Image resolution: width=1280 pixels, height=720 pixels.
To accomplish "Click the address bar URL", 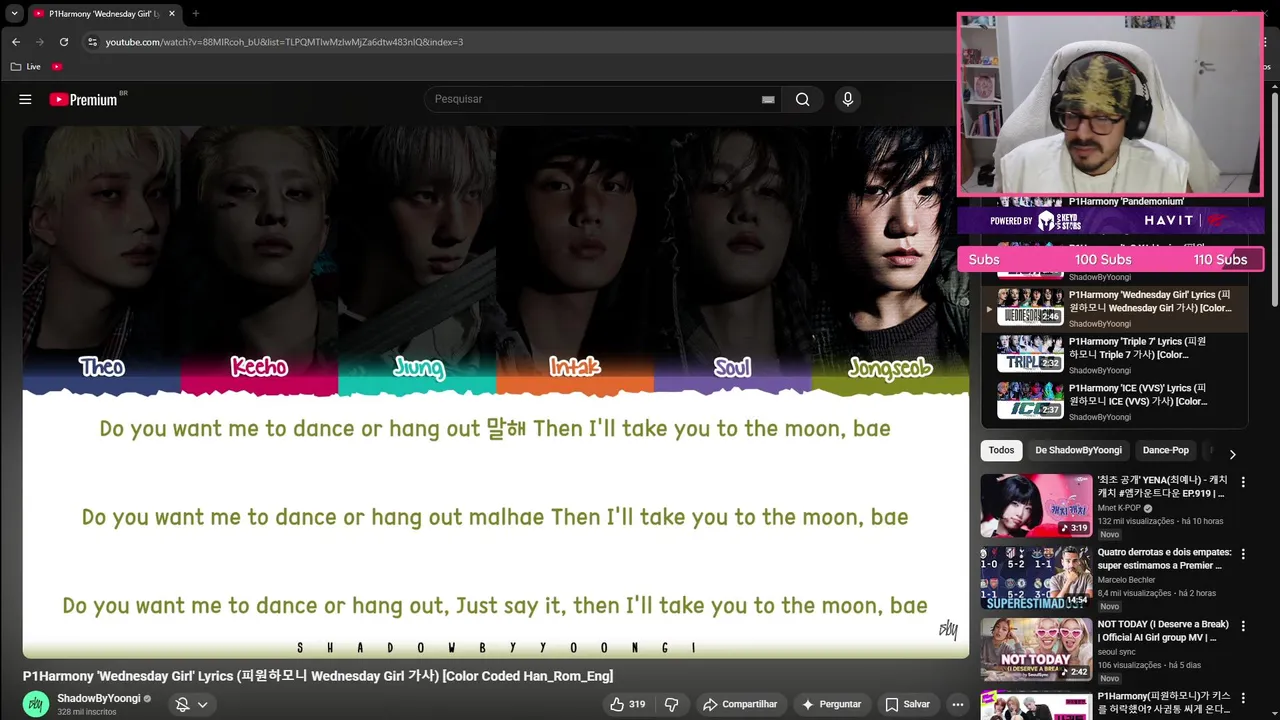I will (284, 42).
